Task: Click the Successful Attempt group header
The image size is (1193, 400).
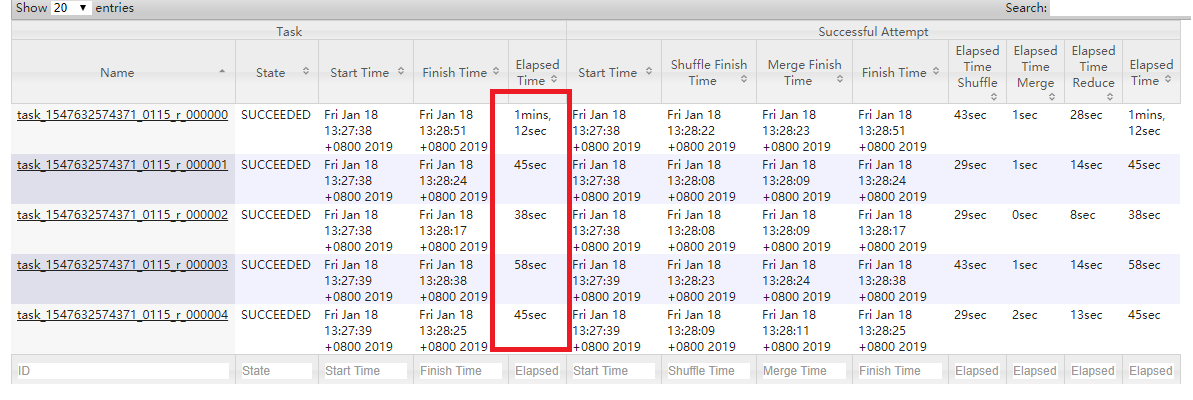Action: 873,31
